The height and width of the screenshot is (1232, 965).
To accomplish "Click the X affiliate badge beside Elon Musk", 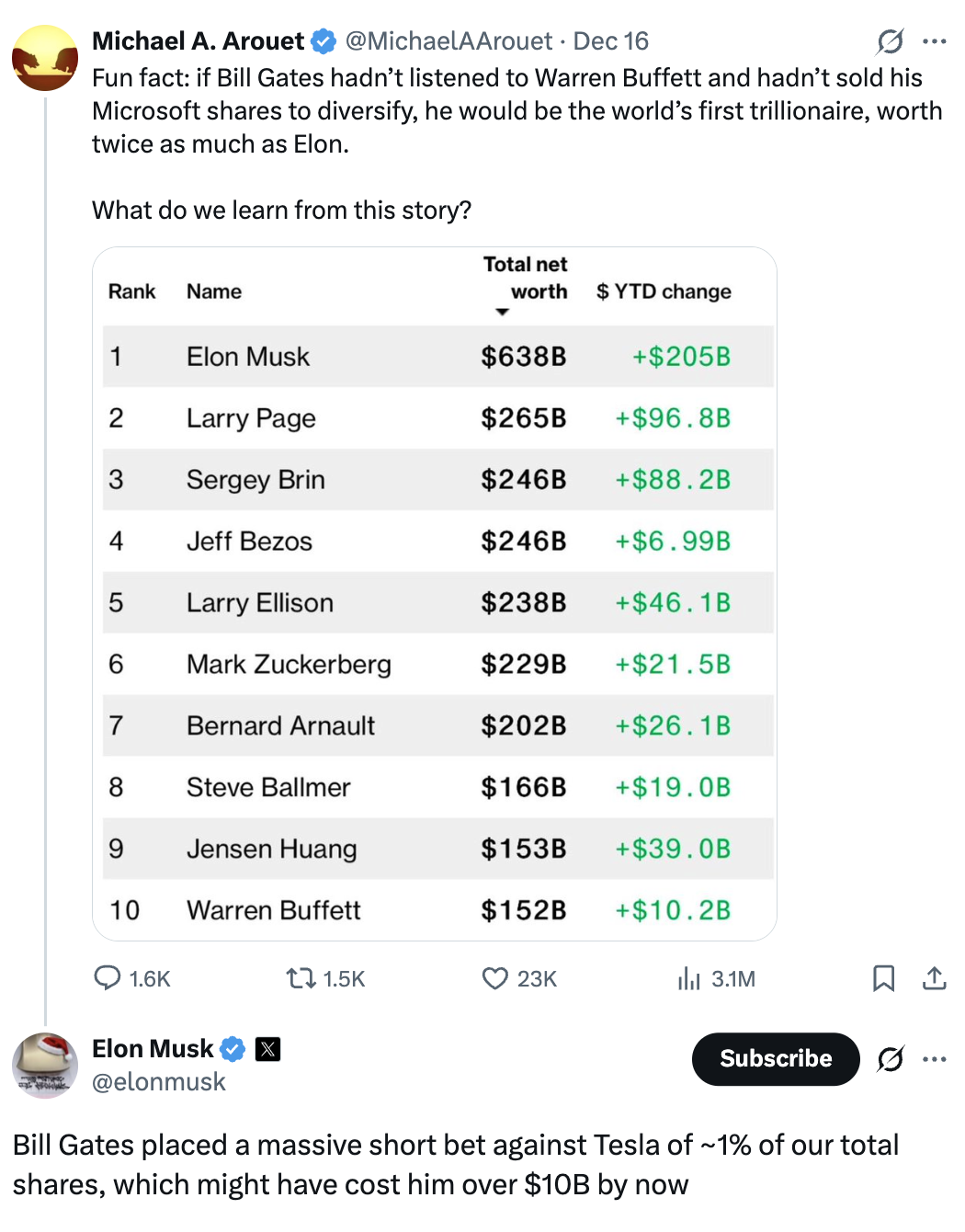I will click(267, 1048).
